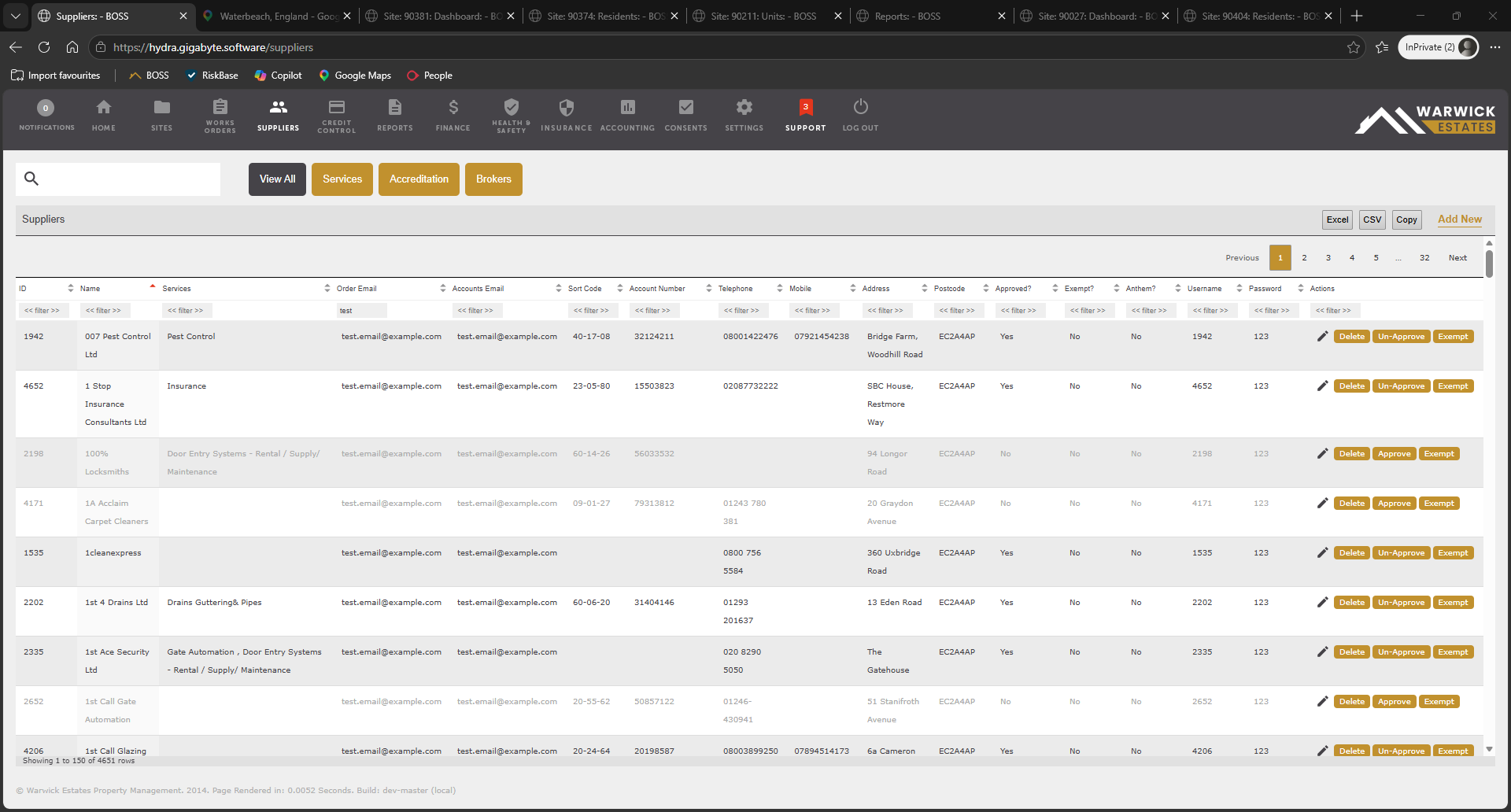Open Accounting chart icon
The height and width of the screenshot is (812, 1511).
tap(627, 107)
